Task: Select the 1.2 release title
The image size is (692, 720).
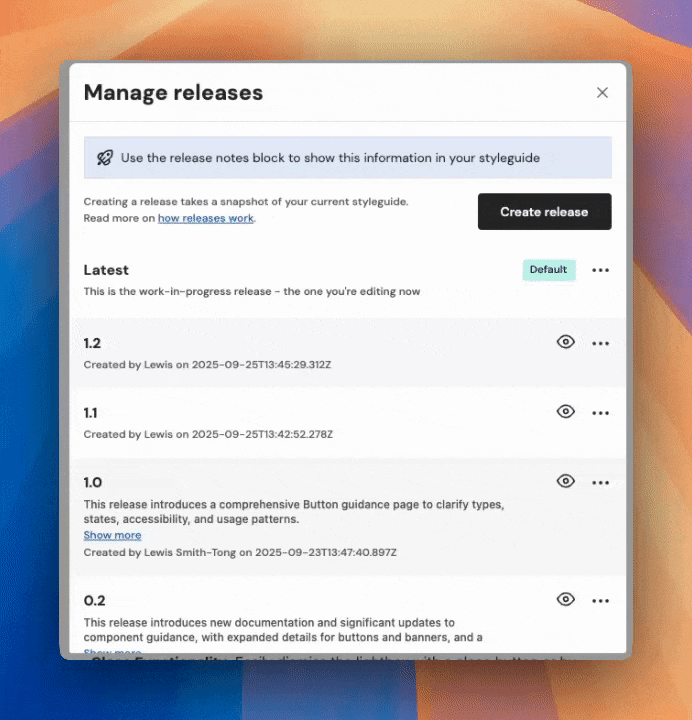Action: coord(92,343)
